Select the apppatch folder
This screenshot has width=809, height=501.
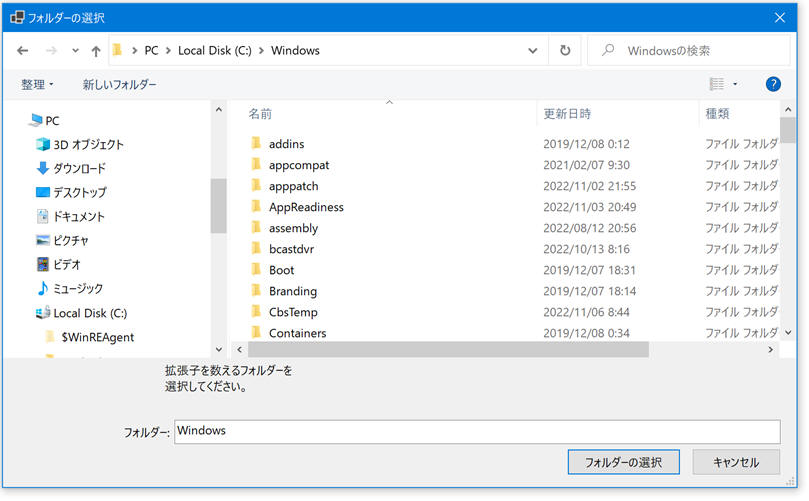pyautogui.click(x=294, y=186)
